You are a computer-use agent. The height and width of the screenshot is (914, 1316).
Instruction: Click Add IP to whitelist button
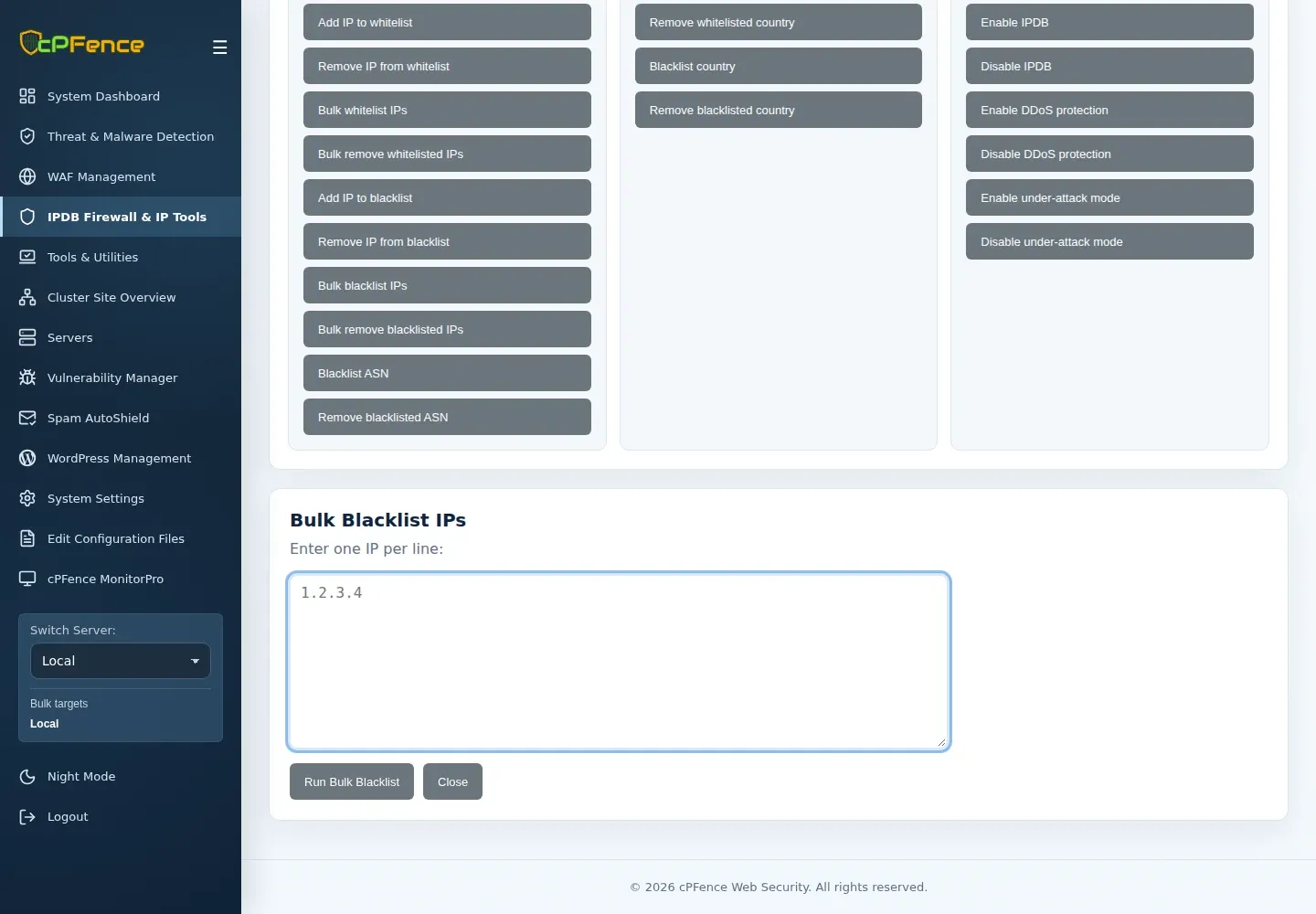pyautogui.click(x=447, y=22)
